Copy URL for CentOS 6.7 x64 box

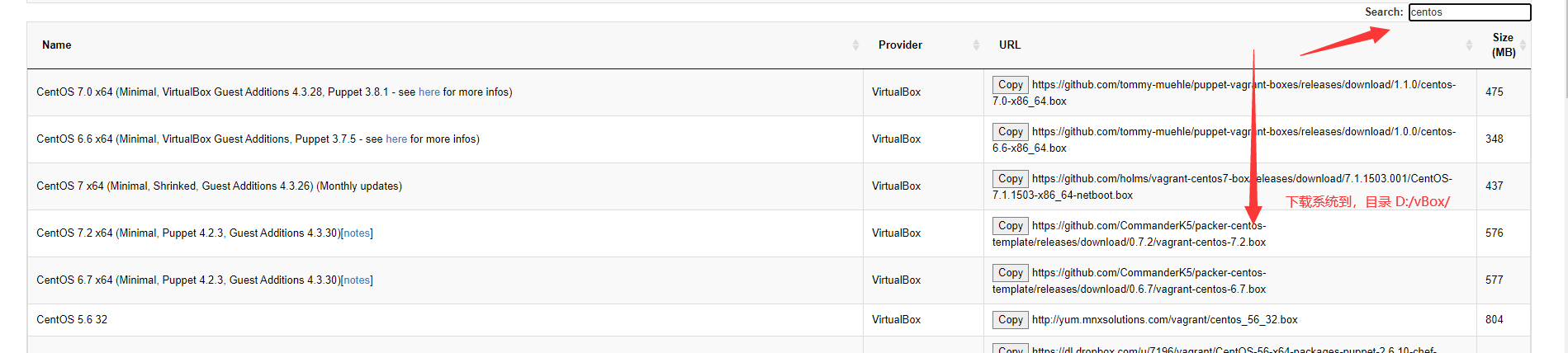point(1011,273)
